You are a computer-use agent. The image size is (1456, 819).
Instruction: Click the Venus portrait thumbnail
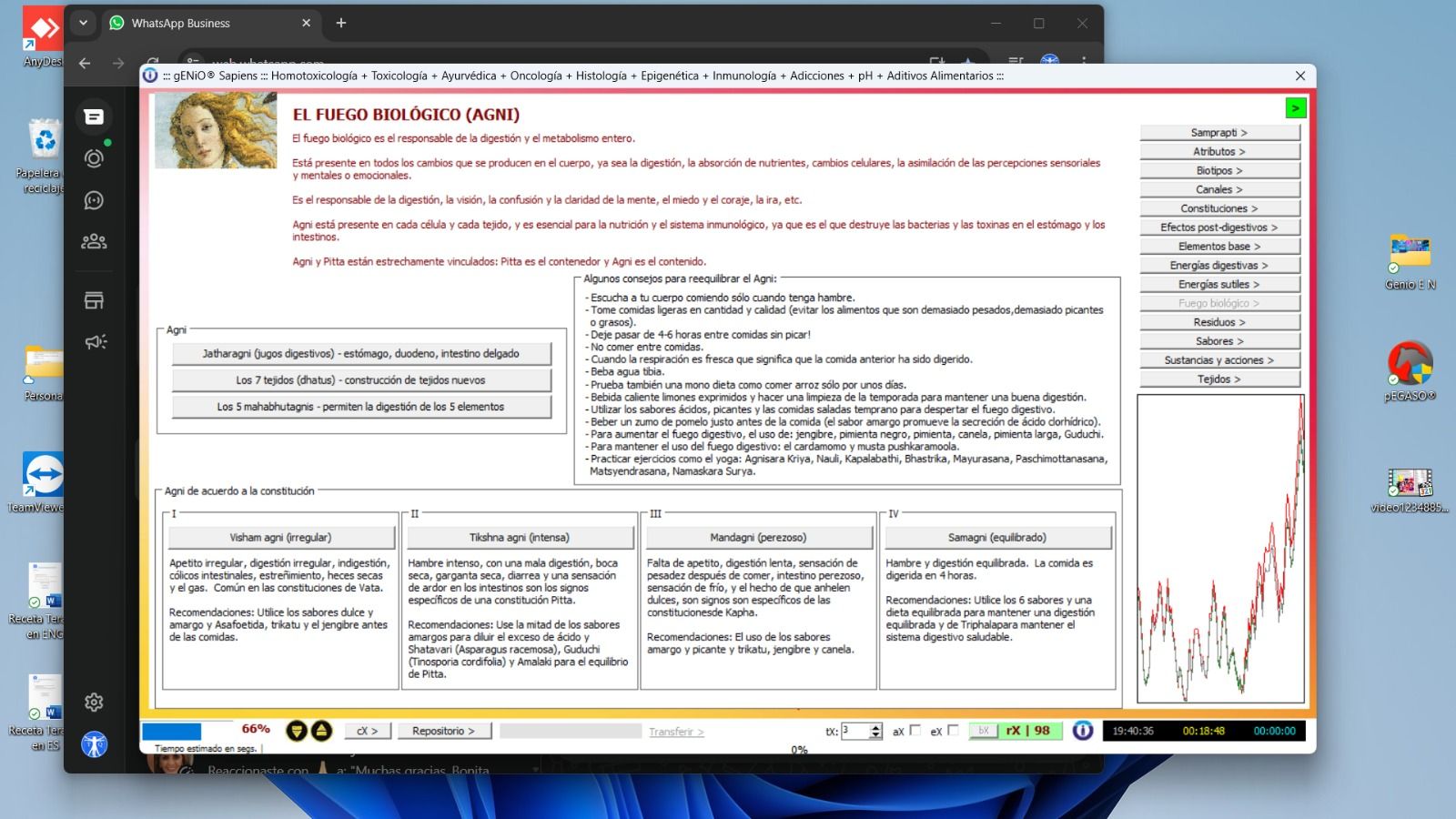point(216,131)
